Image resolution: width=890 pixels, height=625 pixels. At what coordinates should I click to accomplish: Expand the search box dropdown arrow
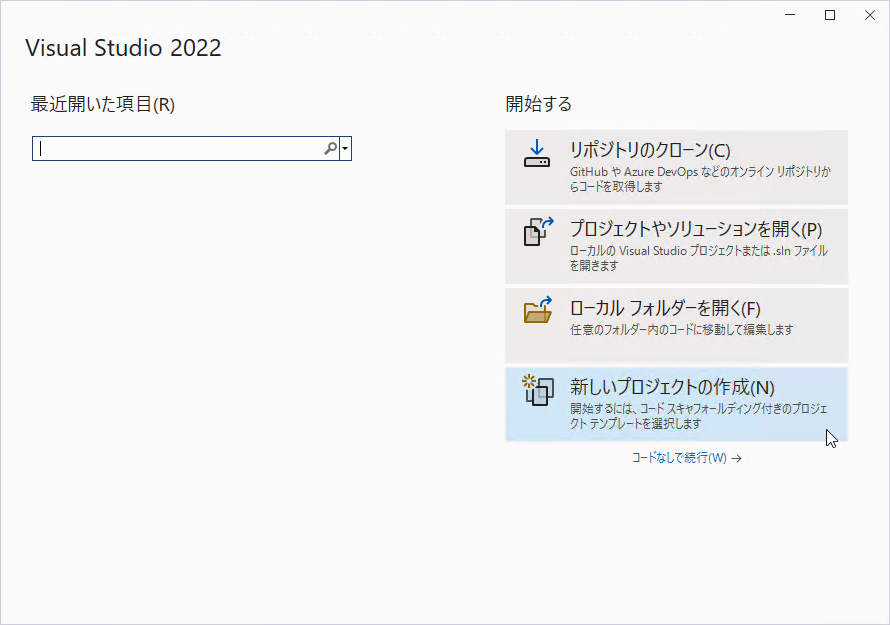[x=345, y=149]
